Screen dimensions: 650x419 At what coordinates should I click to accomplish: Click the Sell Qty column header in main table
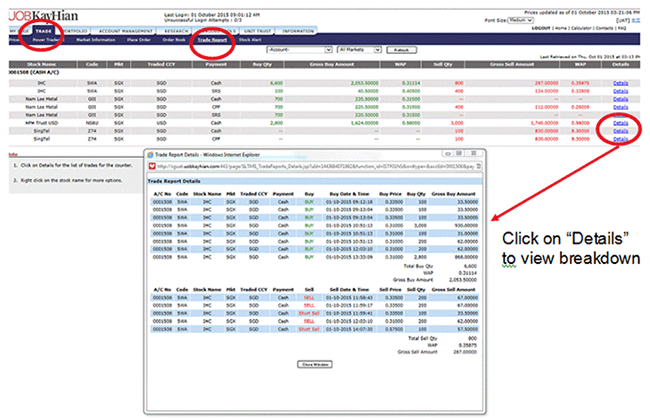[442, 64]
